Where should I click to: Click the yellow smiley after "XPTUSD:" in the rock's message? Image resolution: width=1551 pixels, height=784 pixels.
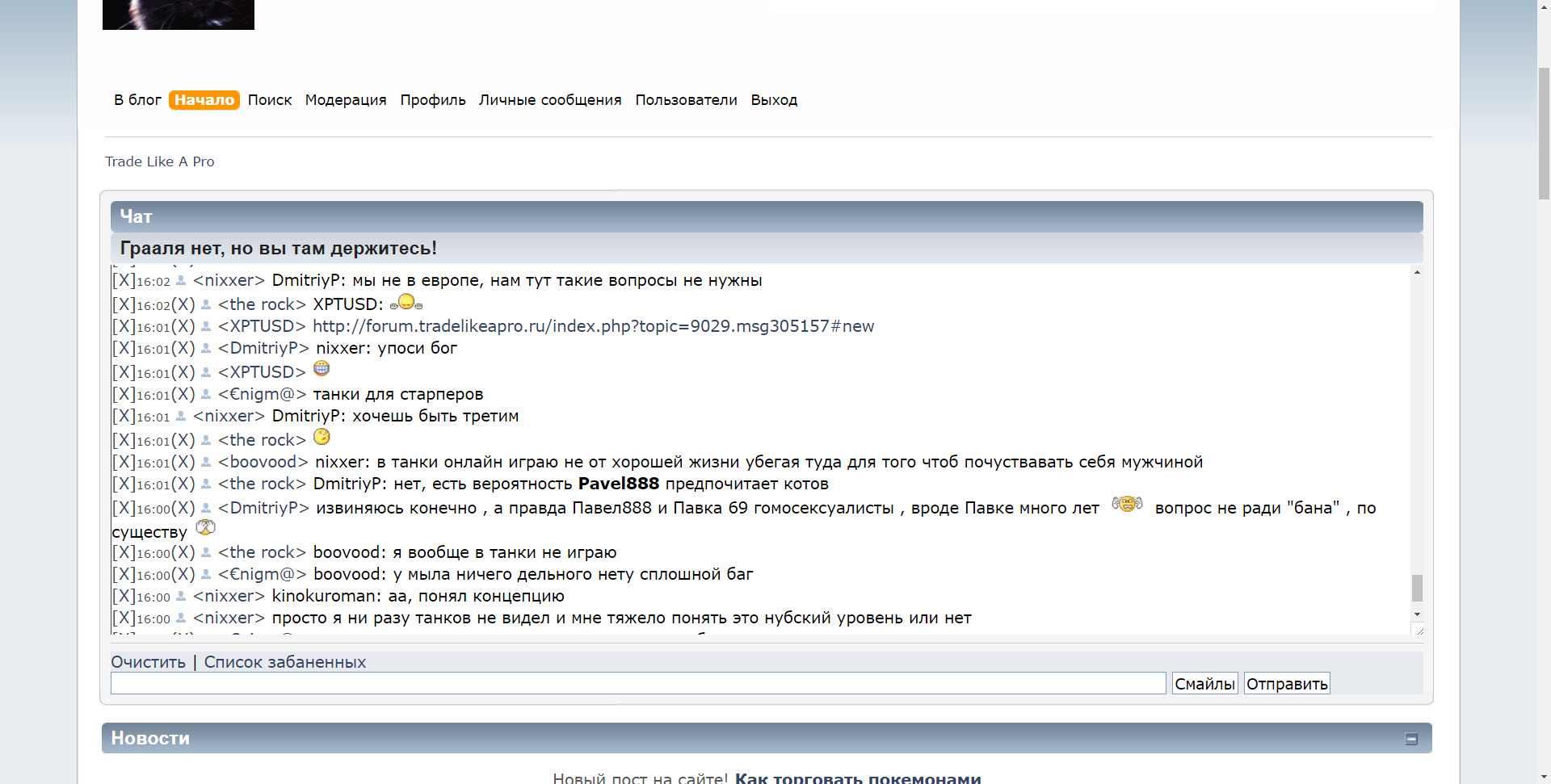click(406, 302)
